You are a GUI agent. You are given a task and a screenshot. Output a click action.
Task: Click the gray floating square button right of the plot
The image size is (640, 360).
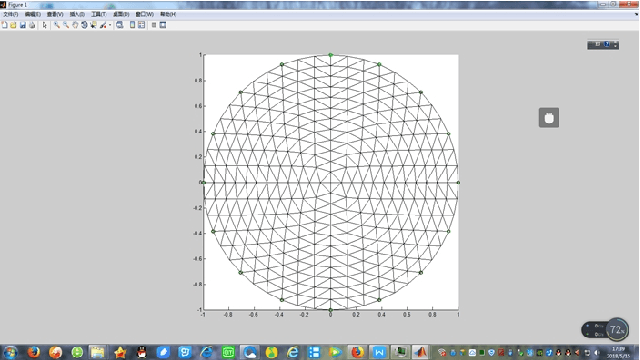(x=549, y=118)
